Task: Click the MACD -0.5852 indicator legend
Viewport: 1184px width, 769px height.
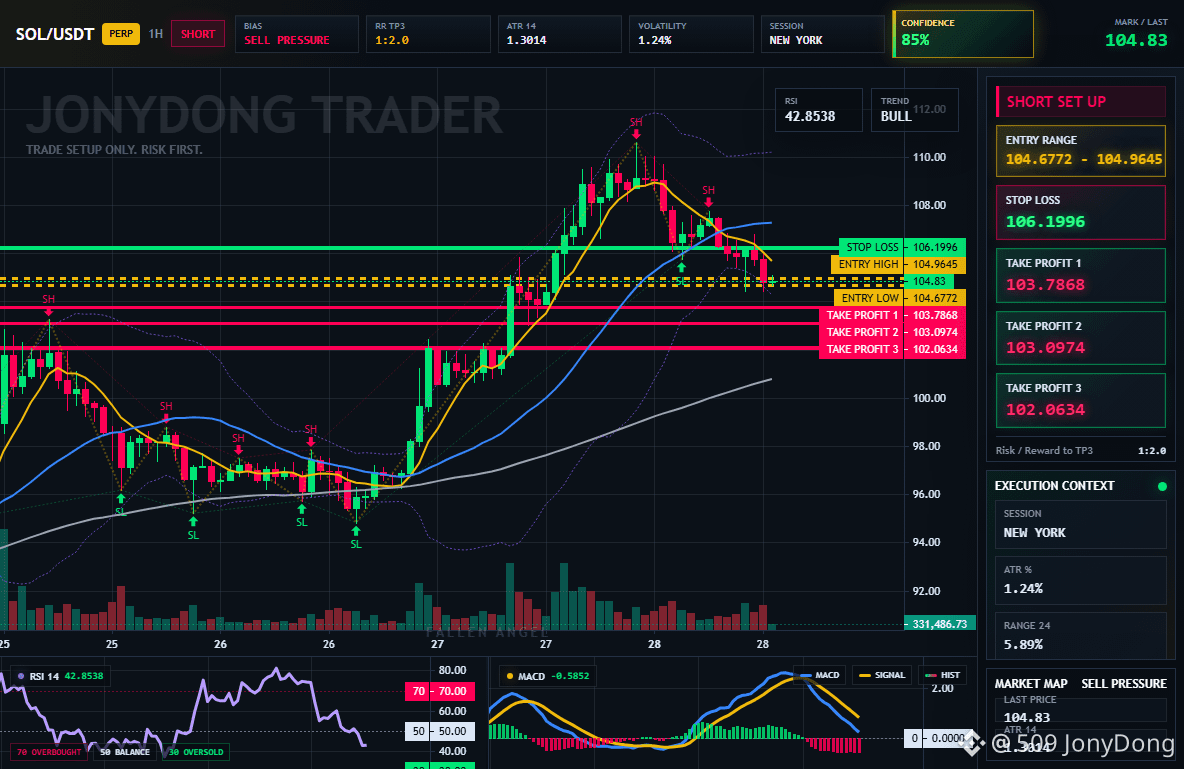Action: 548,676
